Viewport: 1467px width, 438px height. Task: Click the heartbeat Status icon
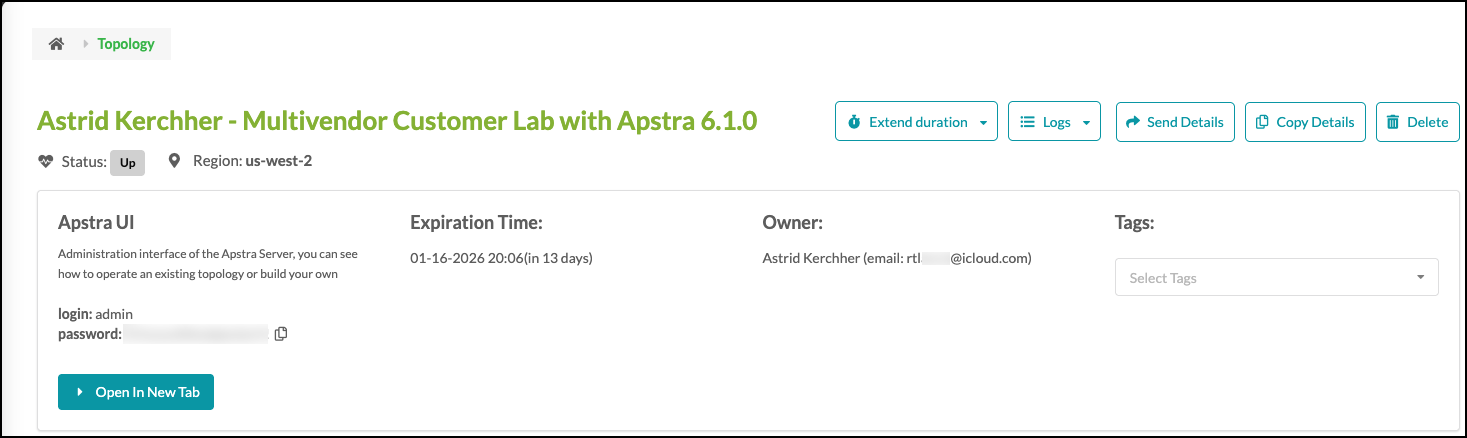click(x=45, y=161)
